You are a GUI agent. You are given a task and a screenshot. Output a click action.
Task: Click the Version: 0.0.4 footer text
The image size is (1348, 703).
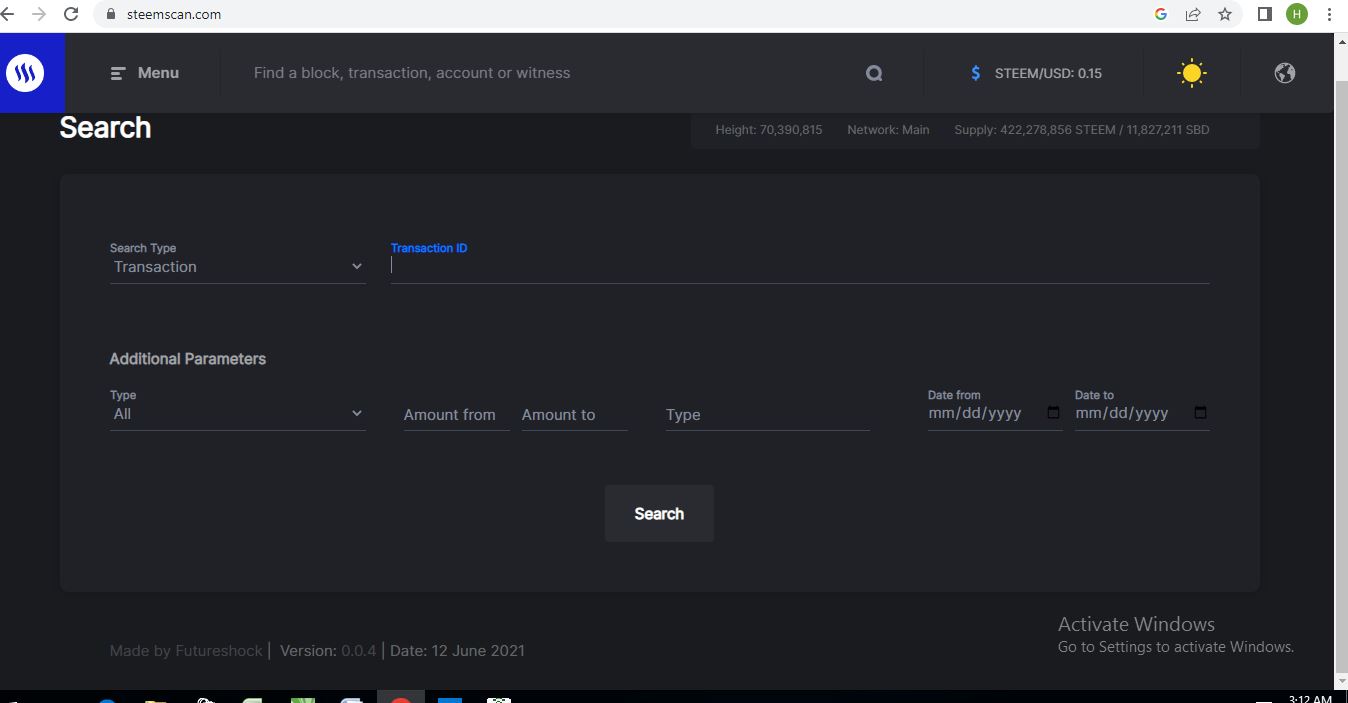pos(328,651)
